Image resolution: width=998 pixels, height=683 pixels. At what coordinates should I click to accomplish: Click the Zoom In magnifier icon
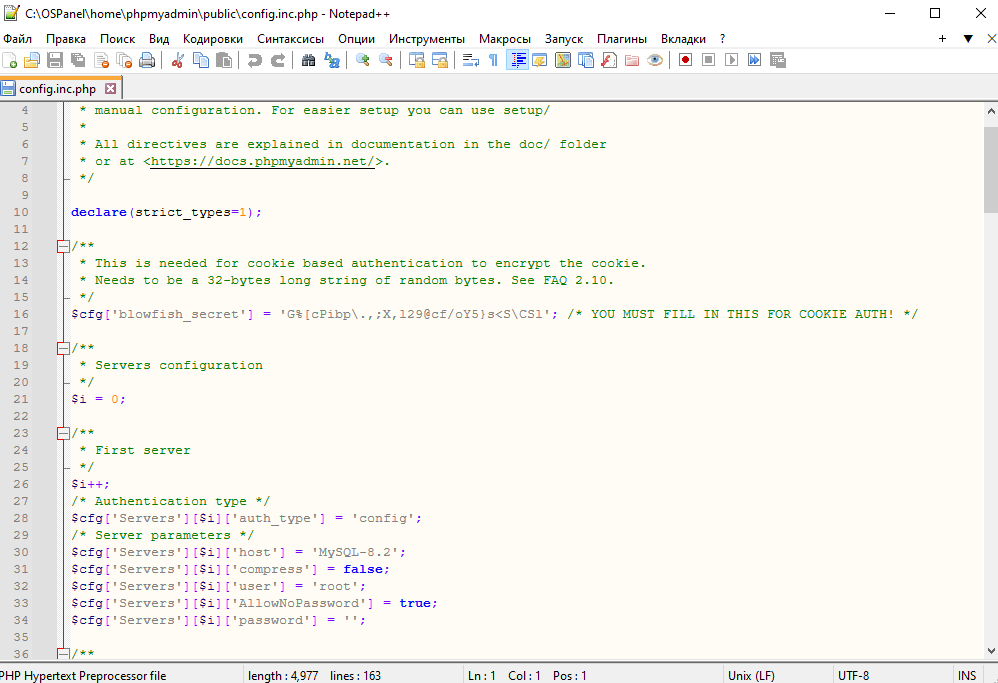[x=363, y=60]
